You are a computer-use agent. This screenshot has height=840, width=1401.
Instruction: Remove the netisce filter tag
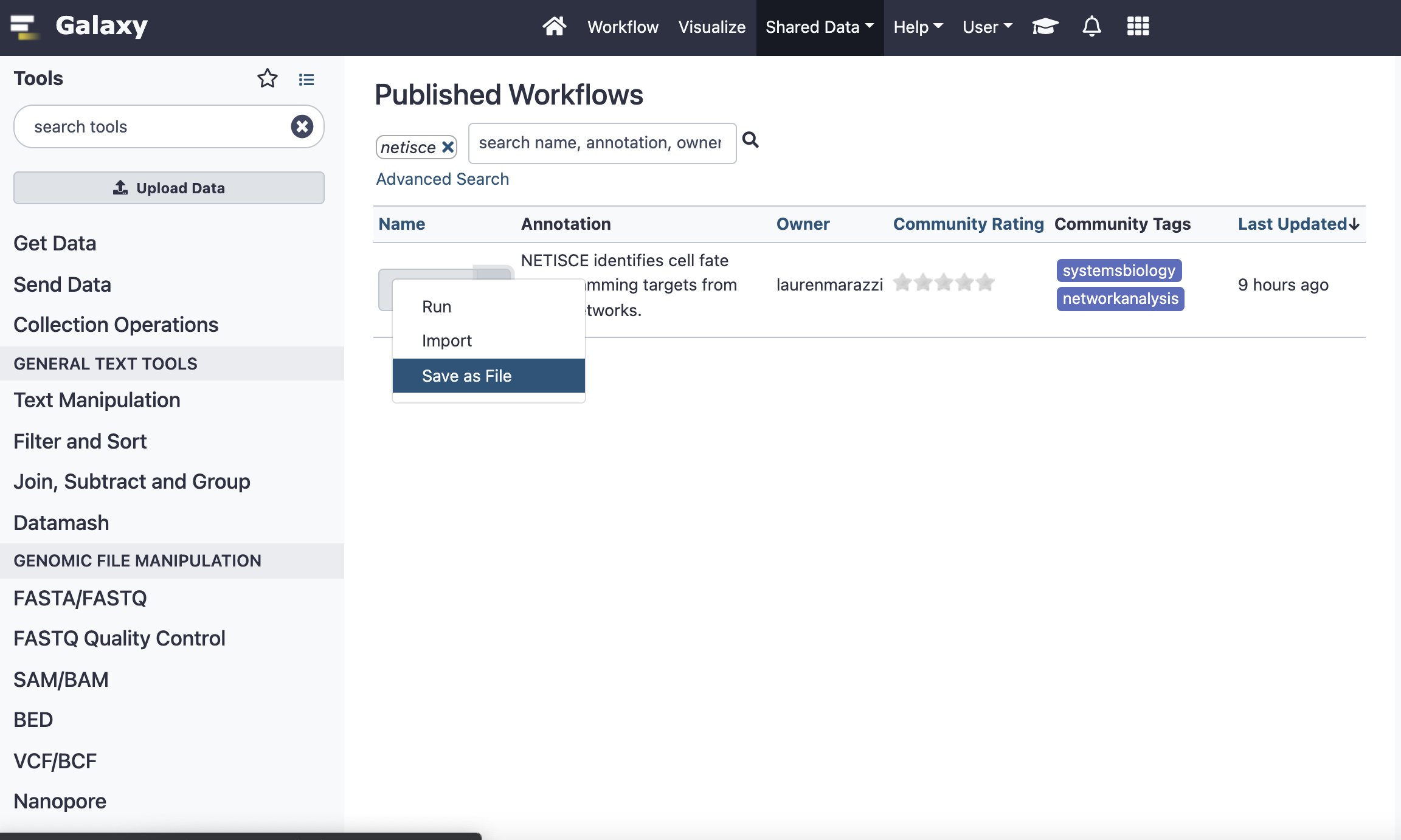click(x=448, y=146)
